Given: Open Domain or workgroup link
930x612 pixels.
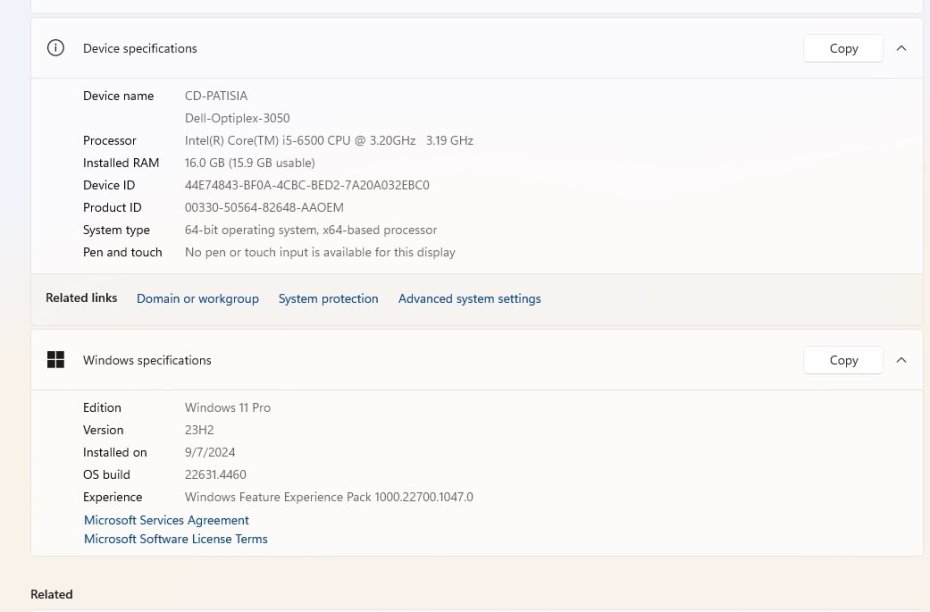Looking at the screenshot, I should [x=197, y=299].
